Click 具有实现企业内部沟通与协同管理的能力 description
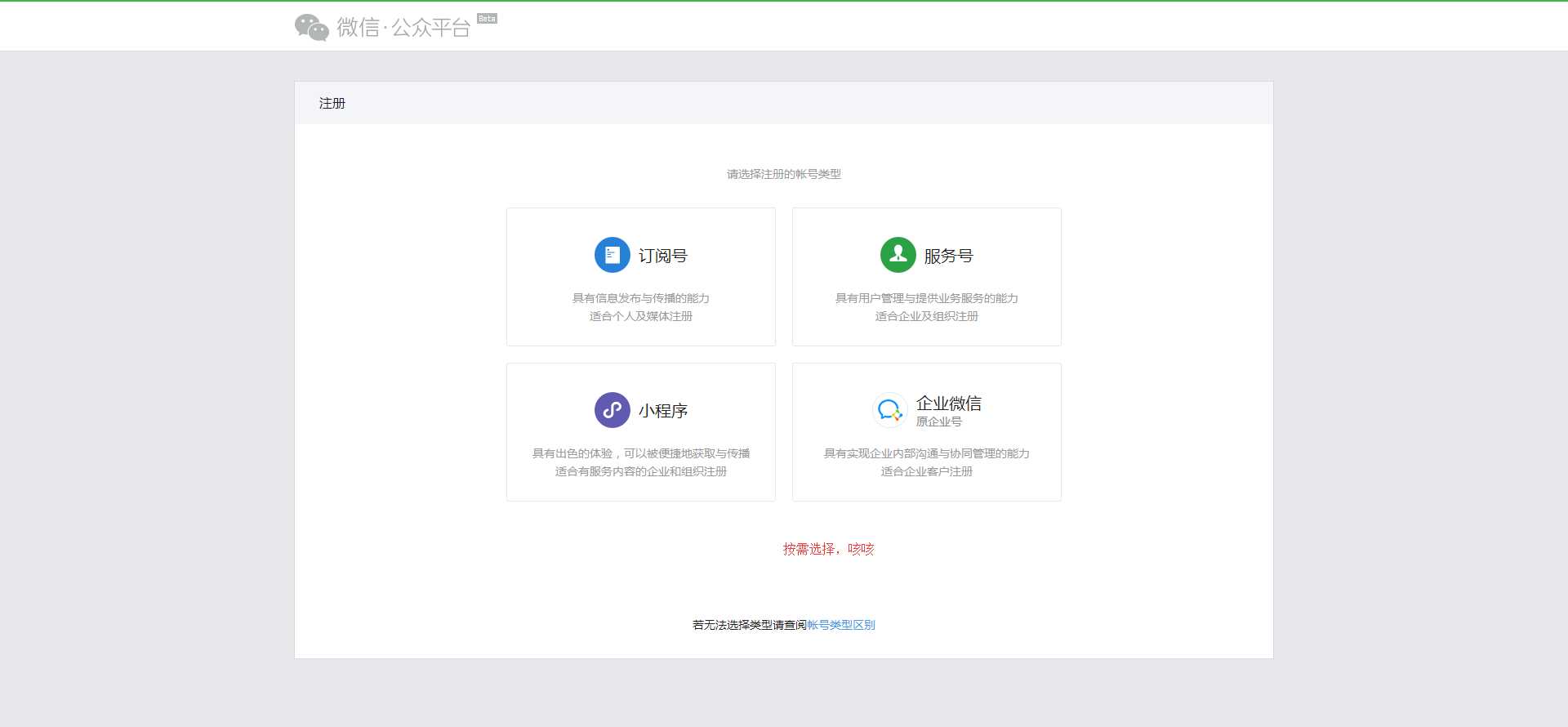This screenshot has width=1568, height=727. pyautogui.click(x=927, y=453)
